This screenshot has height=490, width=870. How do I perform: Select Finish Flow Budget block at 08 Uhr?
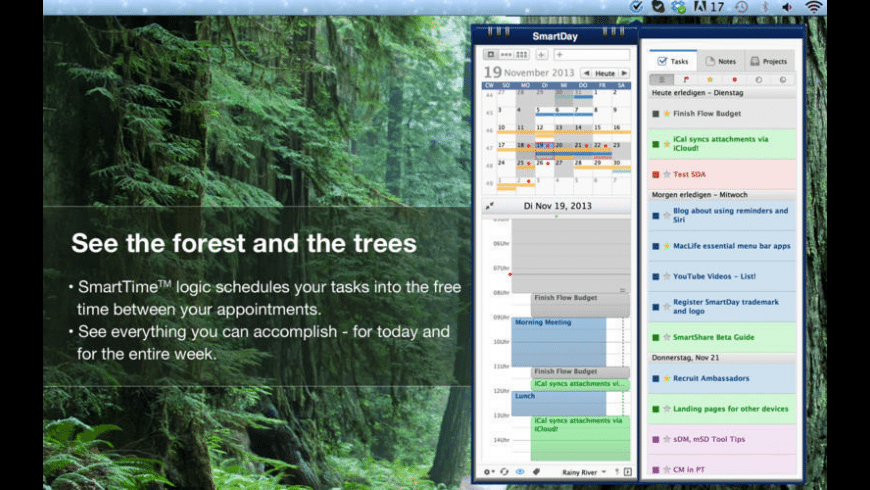click(x=580, y=305)
